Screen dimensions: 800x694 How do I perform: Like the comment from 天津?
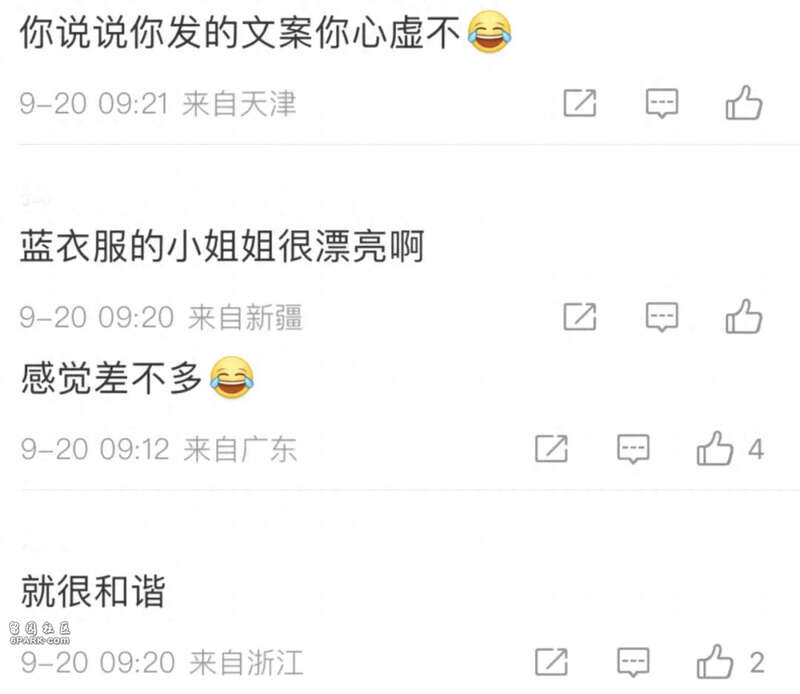[x=744, y=103]
